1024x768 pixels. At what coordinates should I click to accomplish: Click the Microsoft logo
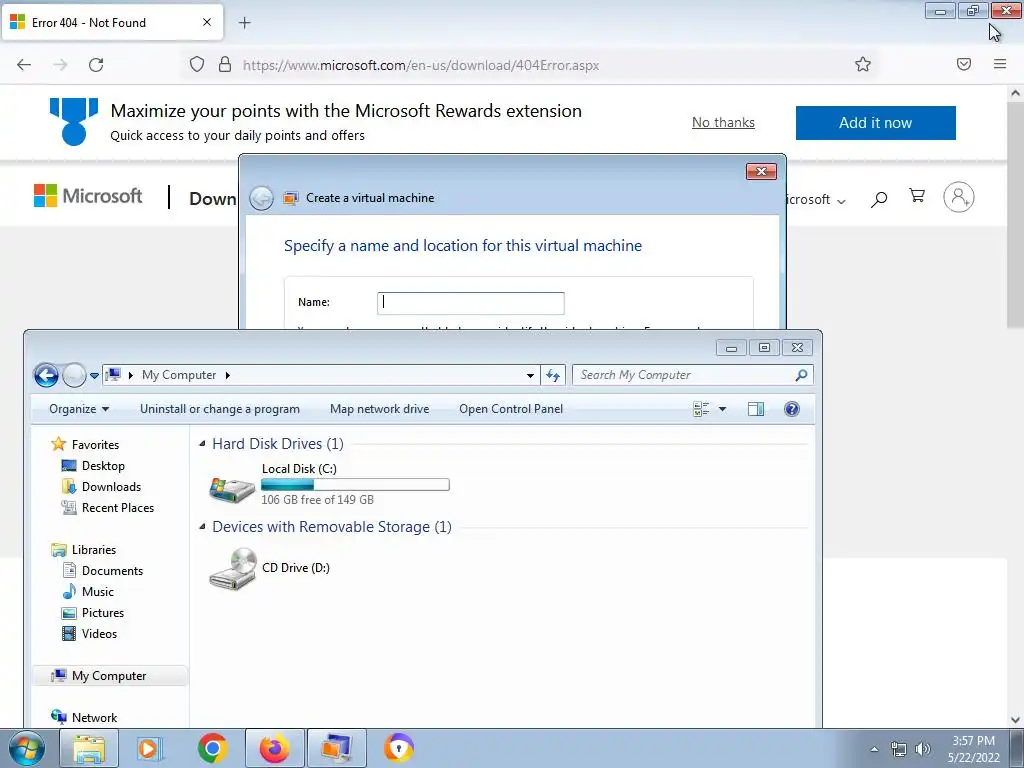[88, 196]
